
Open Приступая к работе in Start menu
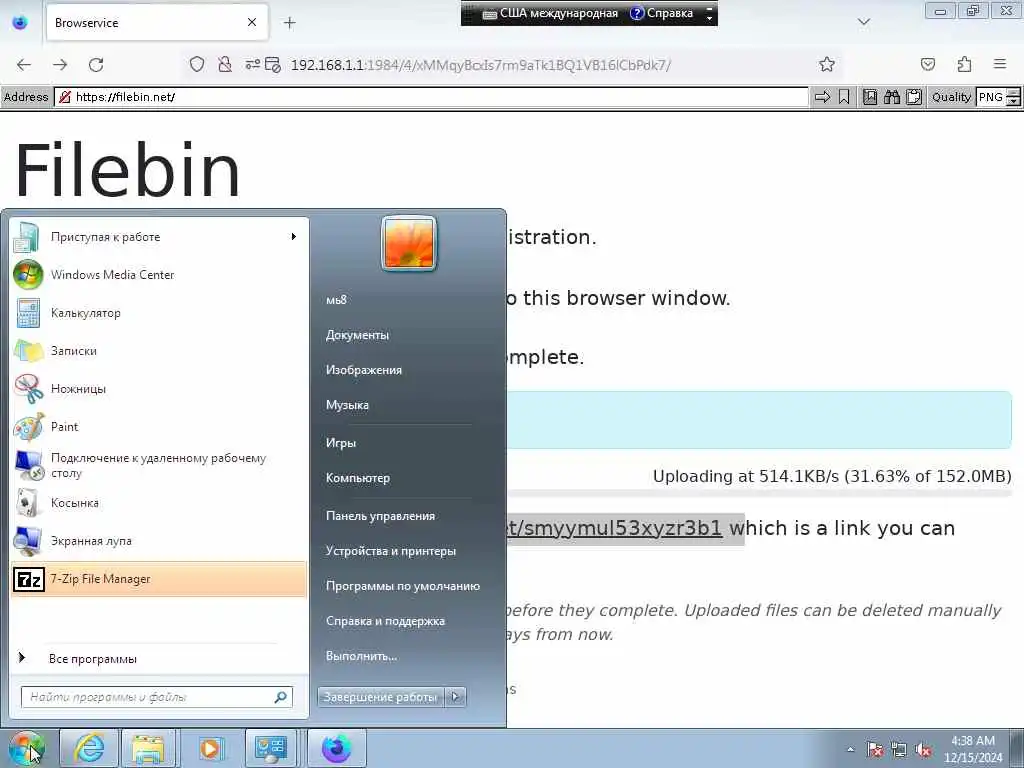159,237
